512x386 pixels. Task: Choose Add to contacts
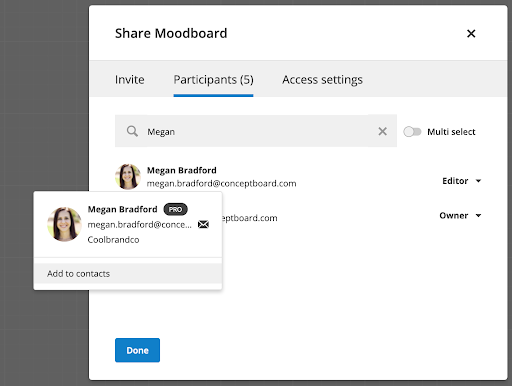128,274
